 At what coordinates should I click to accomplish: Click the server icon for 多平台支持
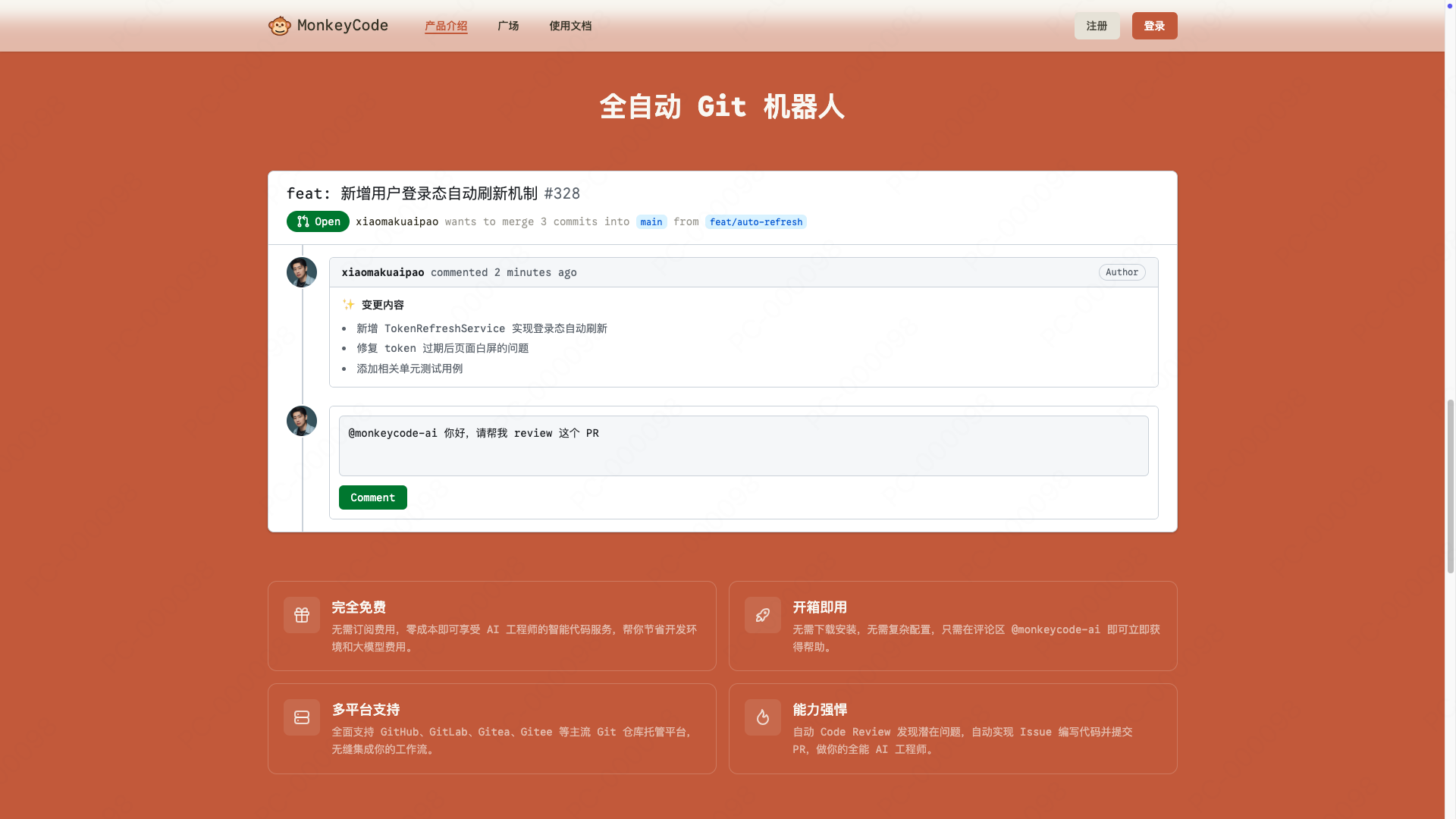coord(302,717)
